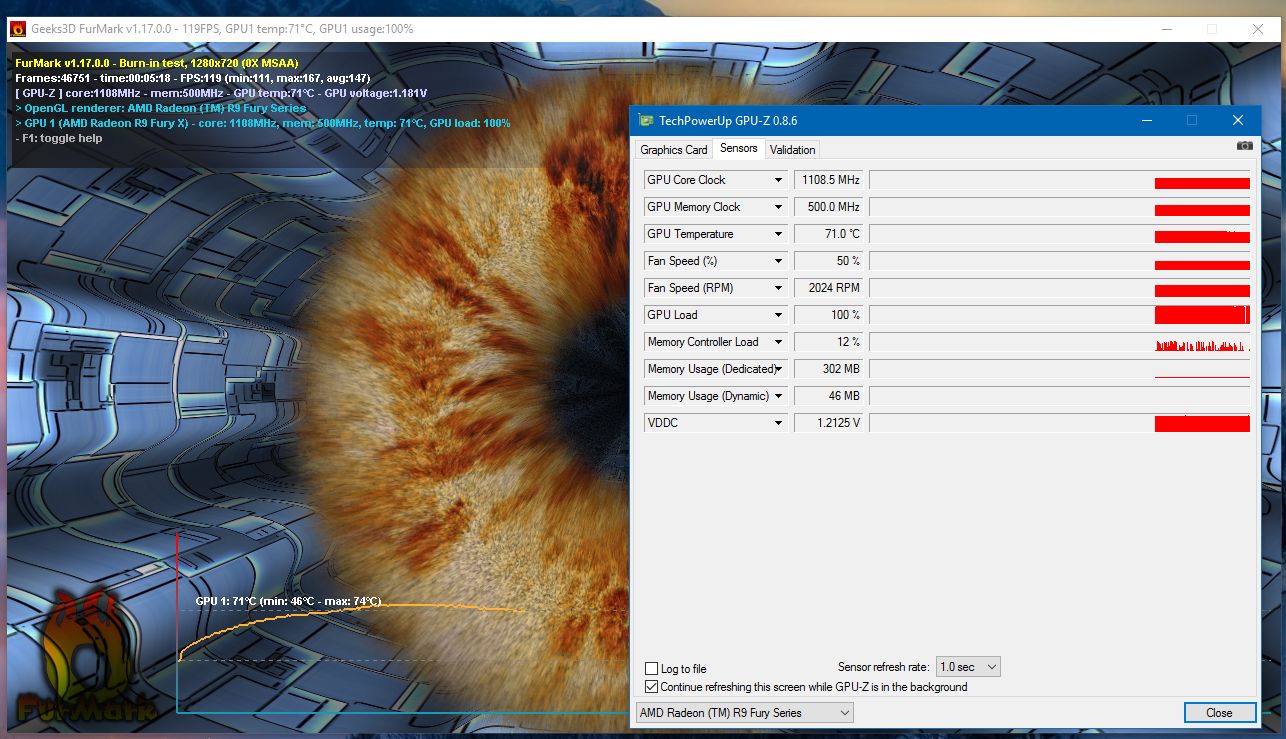
Task: Click the 2024 RPM fan value
Action: (x=828, y=288)
